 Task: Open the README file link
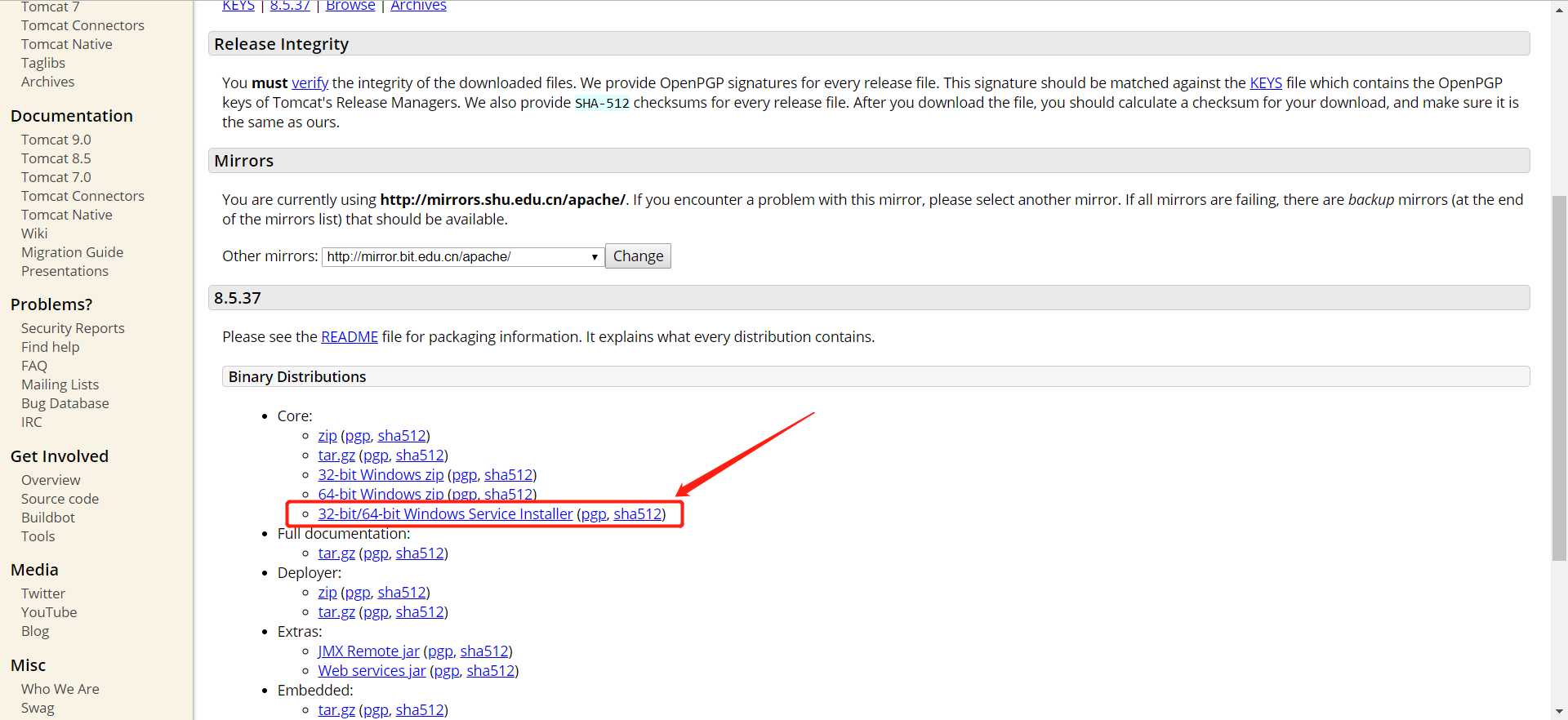pyautogui.click(x=350, y=336)
